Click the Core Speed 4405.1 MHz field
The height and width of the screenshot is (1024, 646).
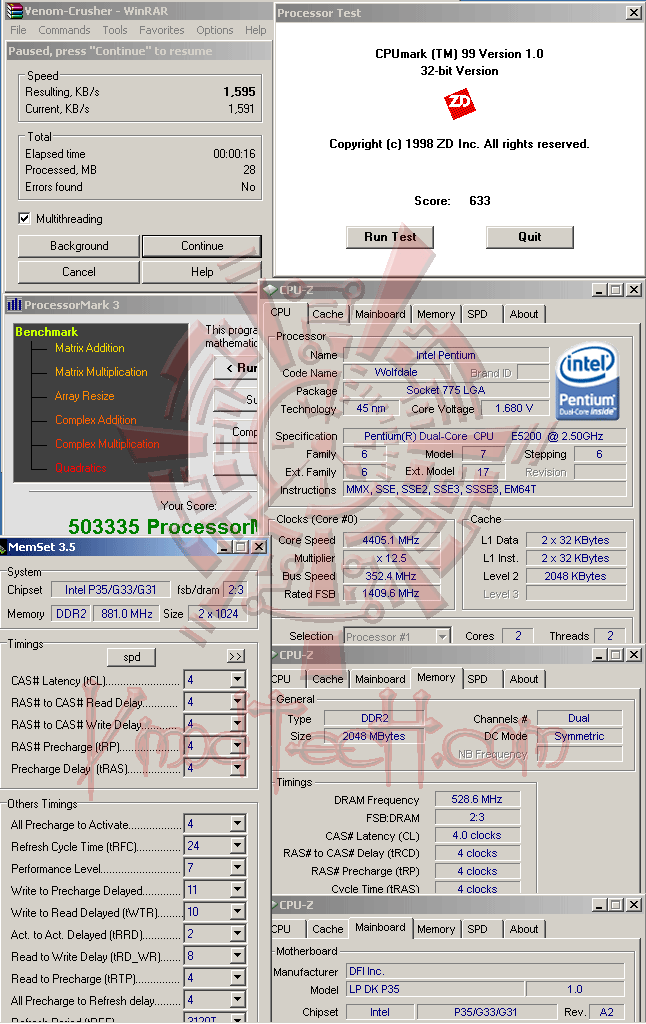click(x=391, y=540)
